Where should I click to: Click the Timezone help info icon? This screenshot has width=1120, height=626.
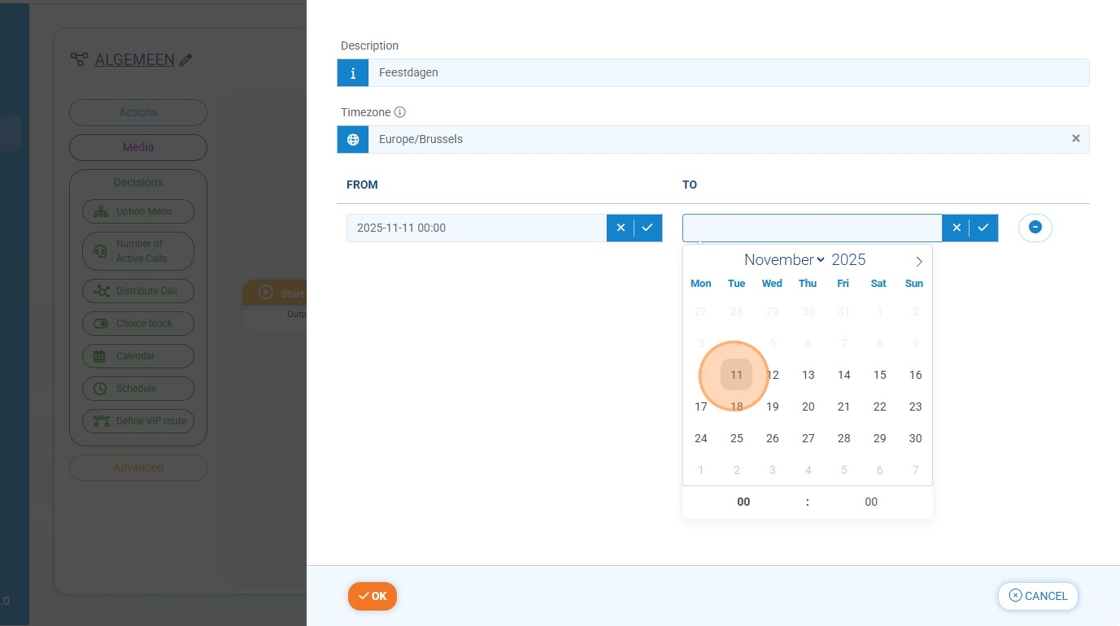coord(400,113)
